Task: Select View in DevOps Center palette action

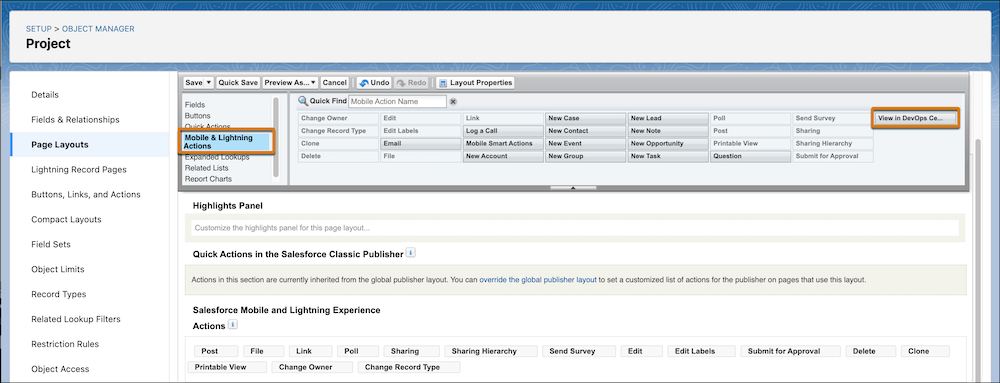Action: (x=915, y=118)
